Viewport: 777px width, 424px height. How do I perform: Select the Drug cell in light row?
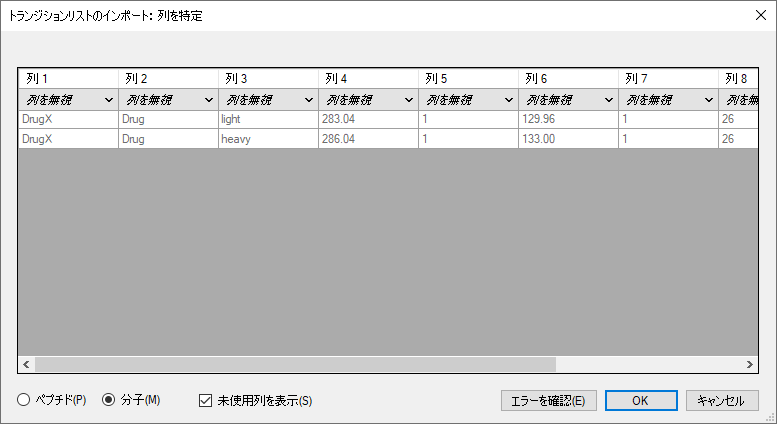point(168,119)
